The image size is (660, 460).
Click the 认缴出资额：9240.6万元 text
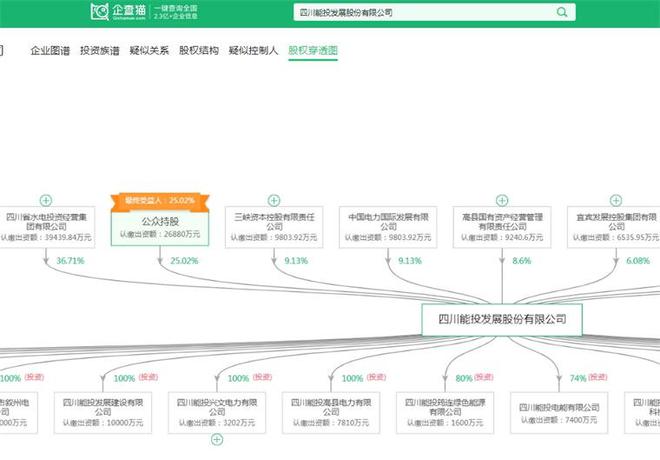pyautogui.click(x=502, y=238)
